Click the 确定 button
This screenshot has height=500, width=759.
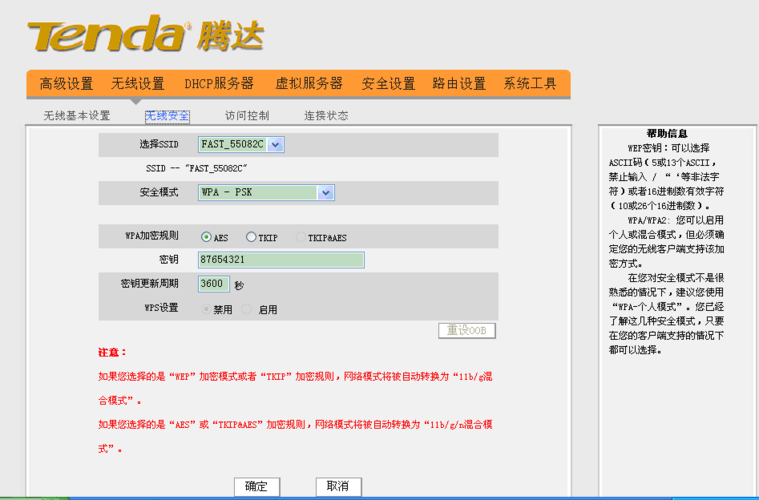(x=257, y=486)
